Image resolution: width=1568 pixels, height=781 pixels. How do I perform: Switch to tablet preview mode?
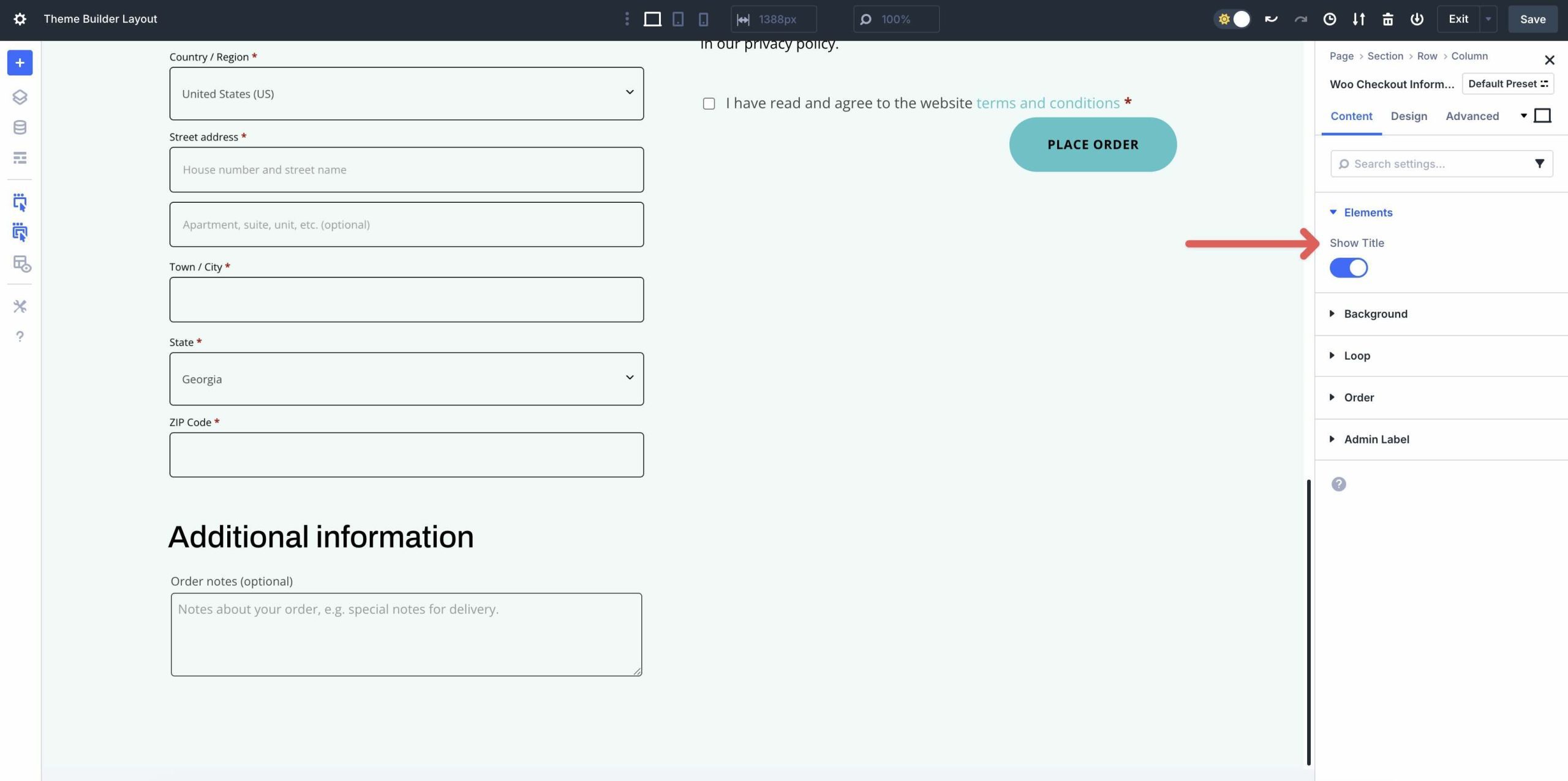tap(677, 19)
